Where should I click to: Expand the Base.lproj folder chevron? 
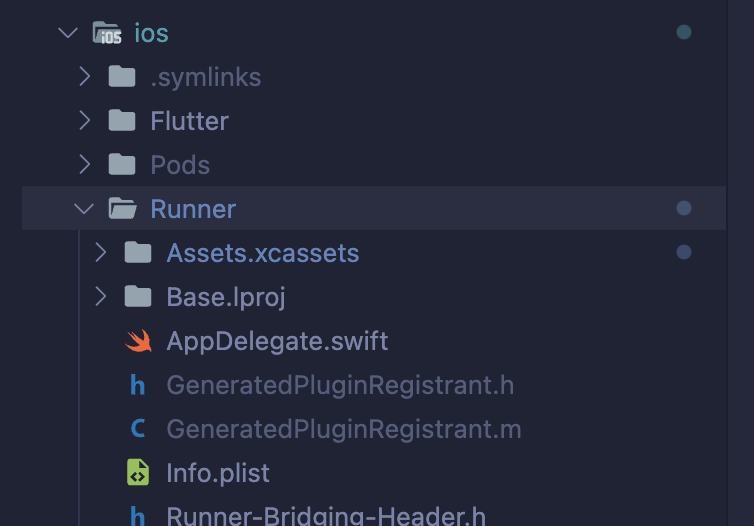click(101, 297)
